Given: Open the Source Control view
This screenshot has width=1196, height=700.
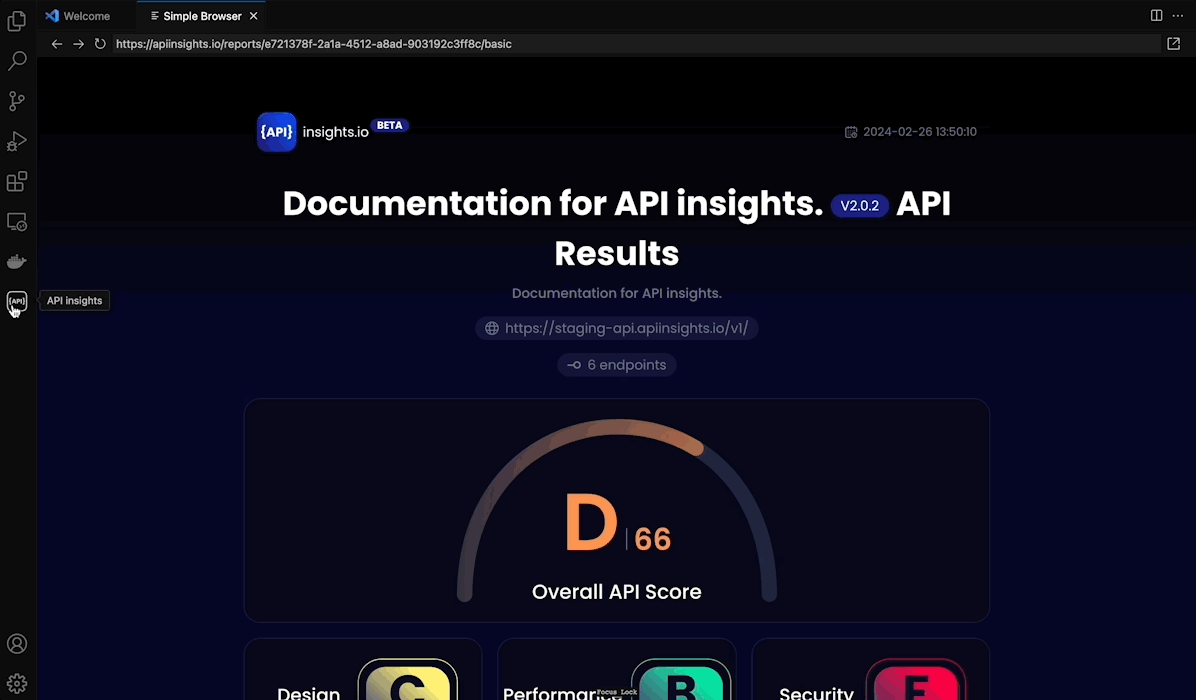Looking at the screenshot, I should 17,101.
